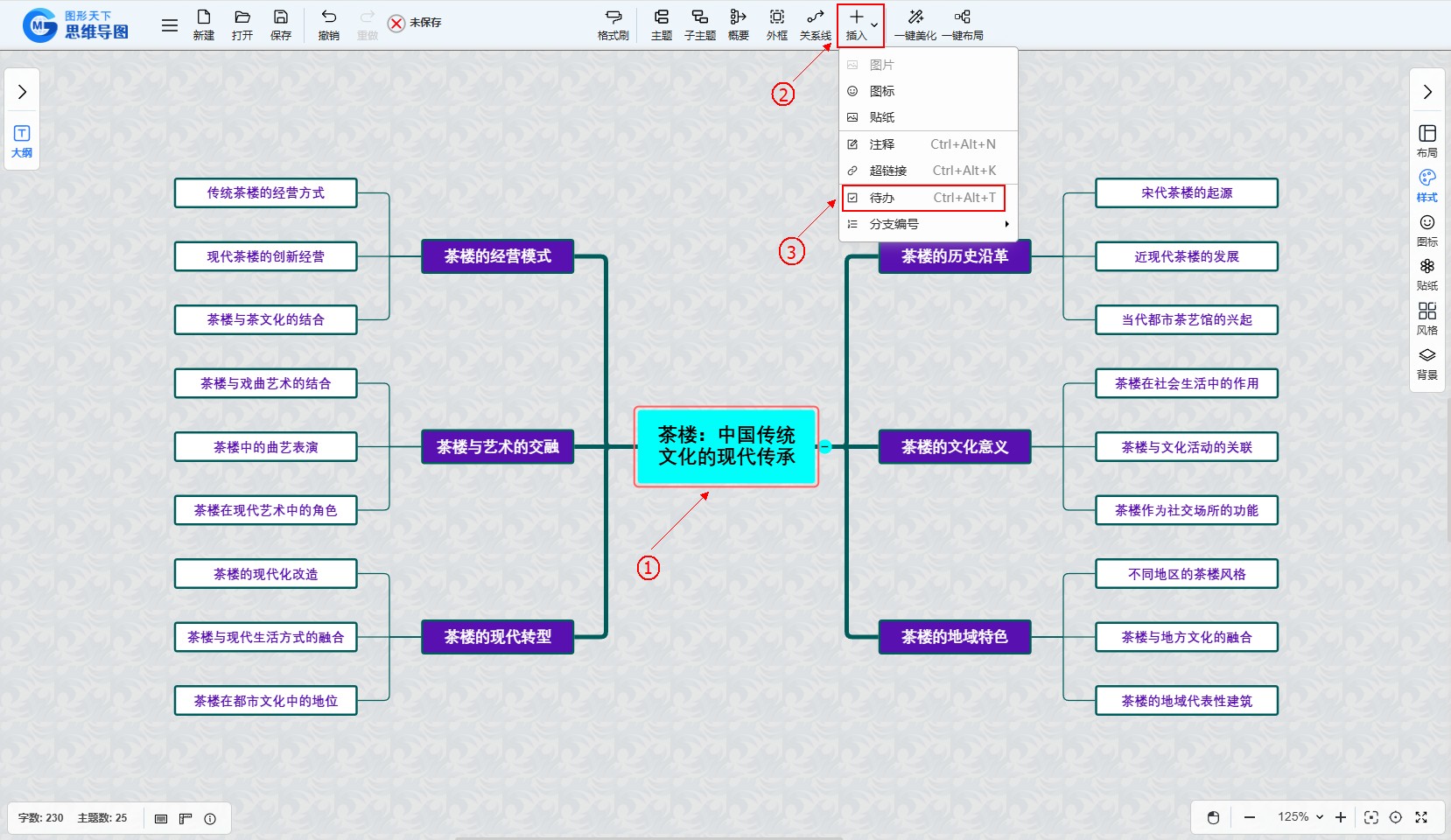Click the zoom in plus button
The height and width of the screenshot is (840, 1451).
(x=1340, y=817)
